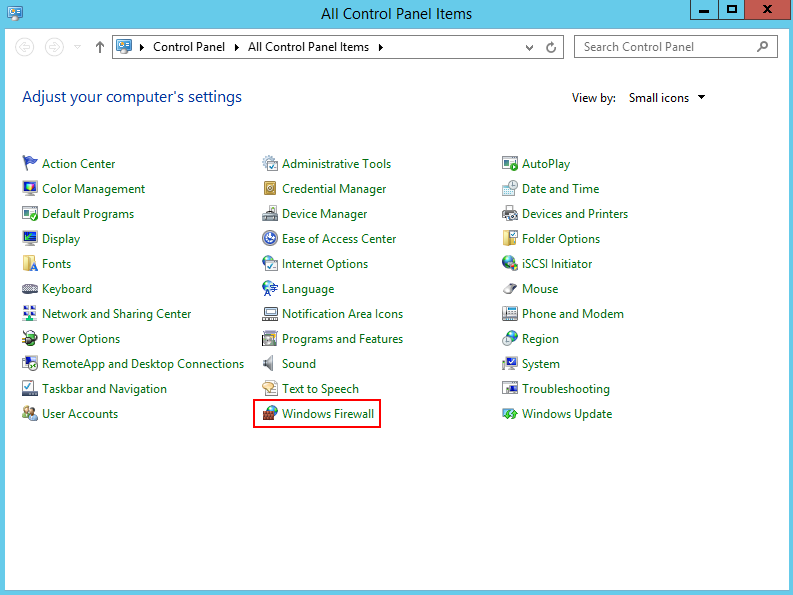Click the search magnifier icon
Image resolution: width=793 pixels, height=595 pixels.
coord(762,47)
